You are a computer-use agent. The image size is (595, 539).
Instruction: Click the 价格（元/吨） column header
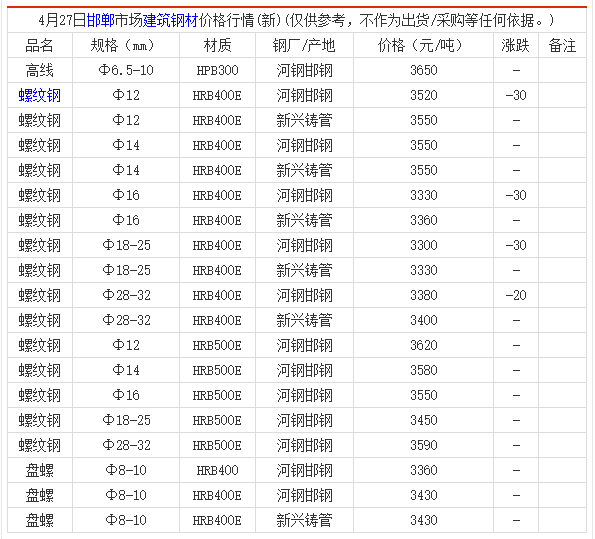click(423, 46)
